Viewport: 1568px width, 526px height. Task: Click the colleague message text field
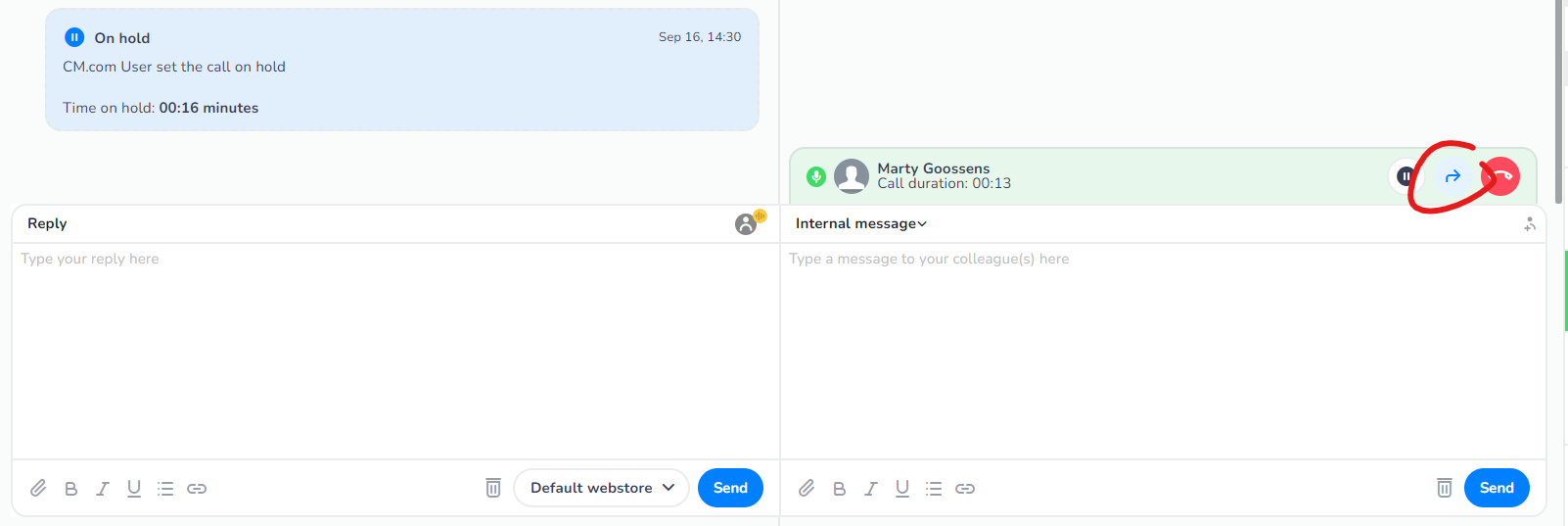point(1163,351)
